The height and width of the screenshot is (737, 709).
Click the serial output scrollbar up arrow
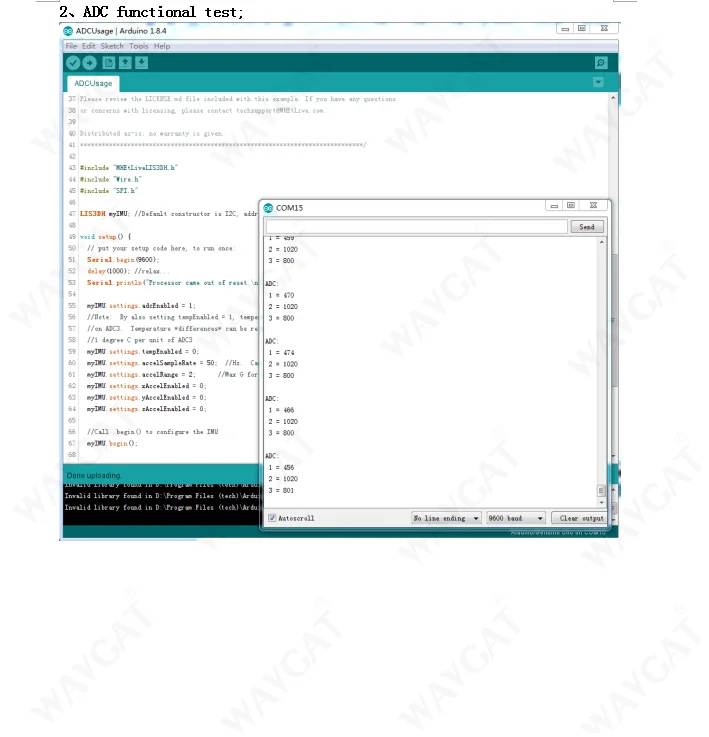pyautogui.click(x=602, y=242)
